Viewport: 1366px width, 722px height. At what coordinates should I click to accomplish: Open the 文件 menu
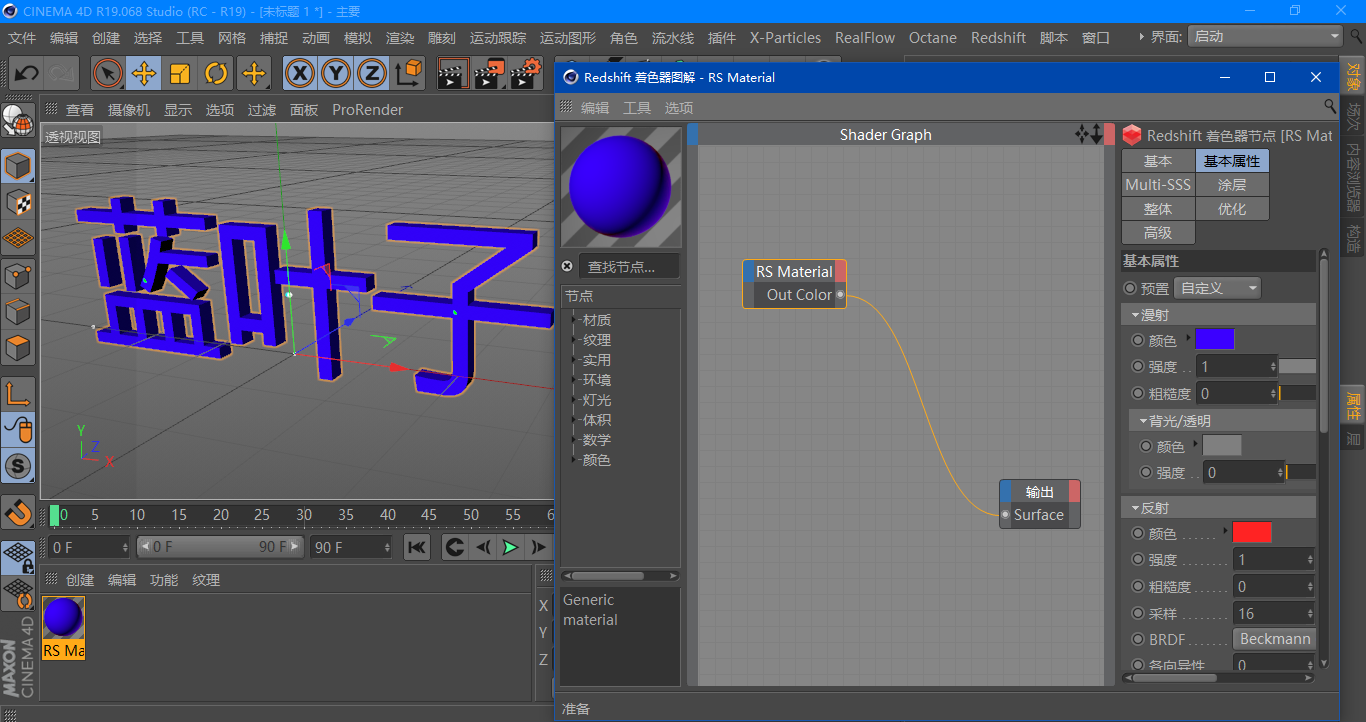22,38
